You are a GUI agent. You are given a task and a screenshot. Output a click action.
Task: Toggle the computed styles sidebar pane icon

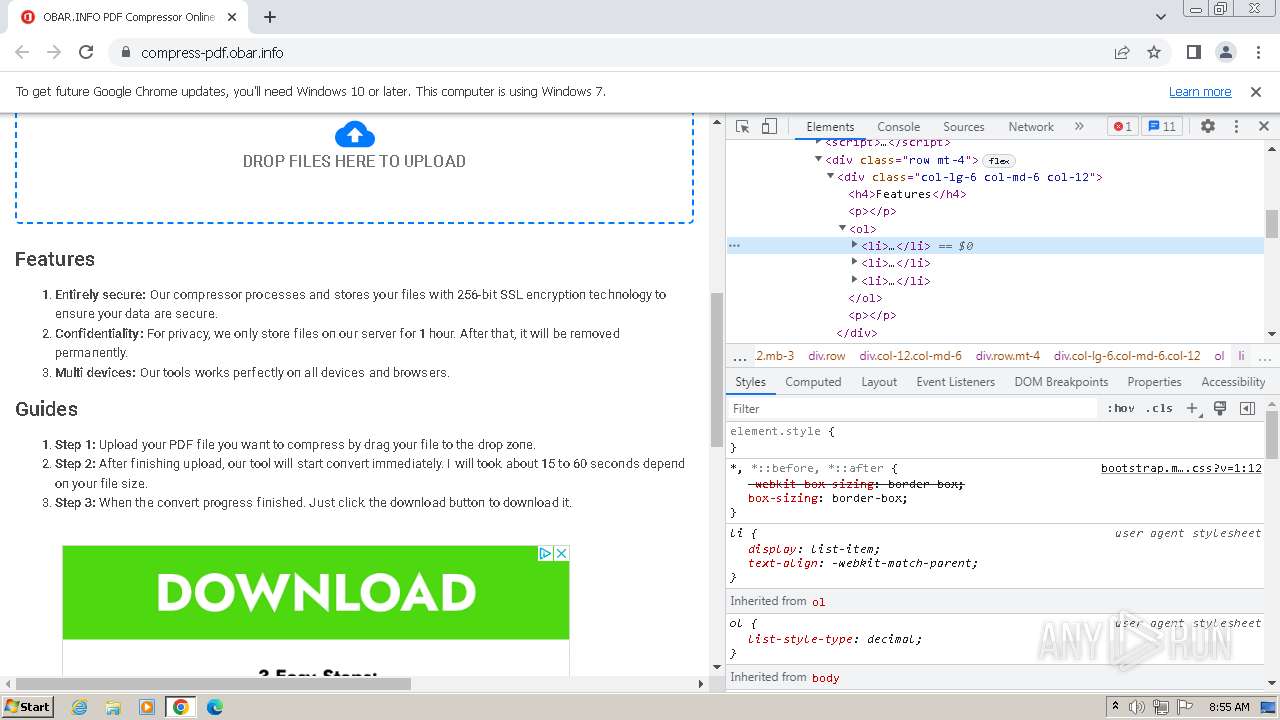click(x=1247, y=408)
